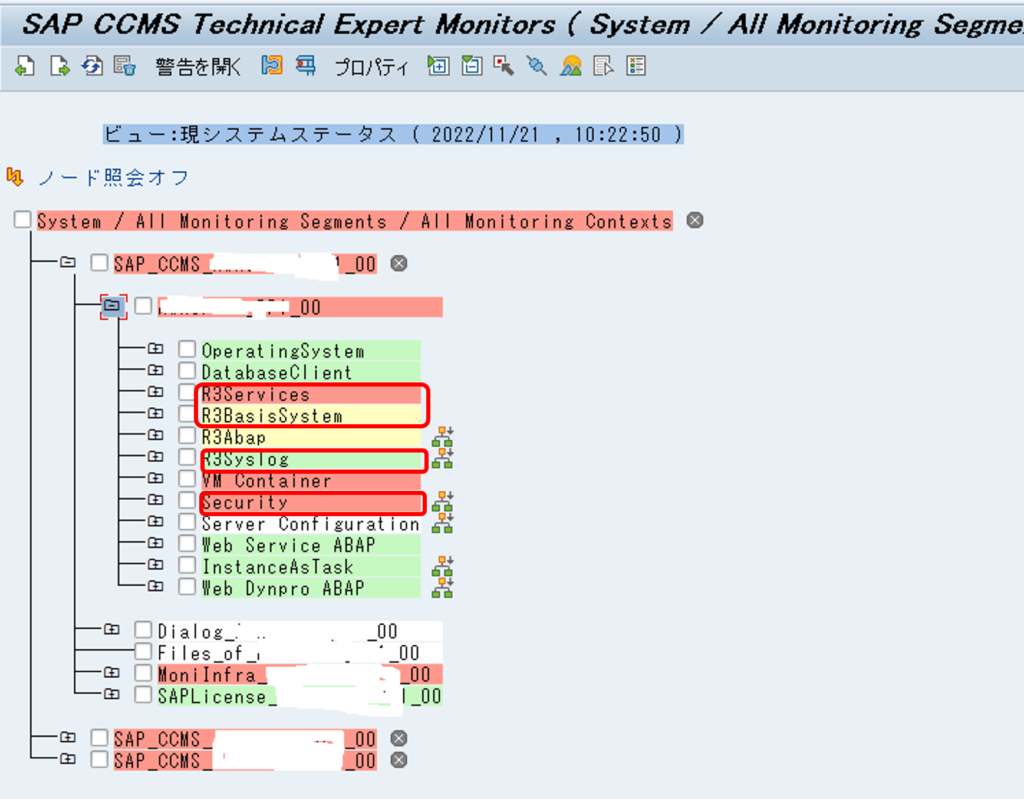The image size is (1024, 799).
Task: Check the System / All Monitoring Segments checkbox
Action: [x=23, y=220]
